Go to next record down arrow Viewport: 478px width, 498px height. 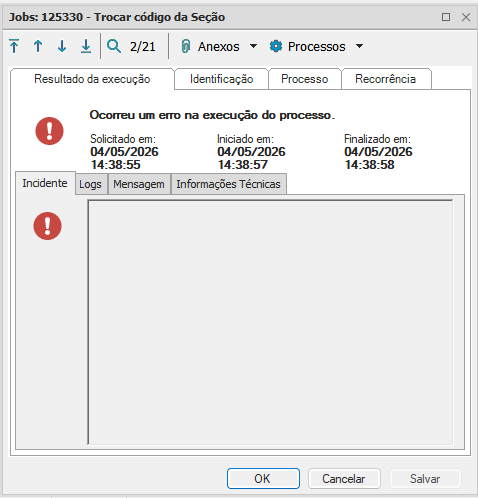pyautogui.click(x=62, y=46)
